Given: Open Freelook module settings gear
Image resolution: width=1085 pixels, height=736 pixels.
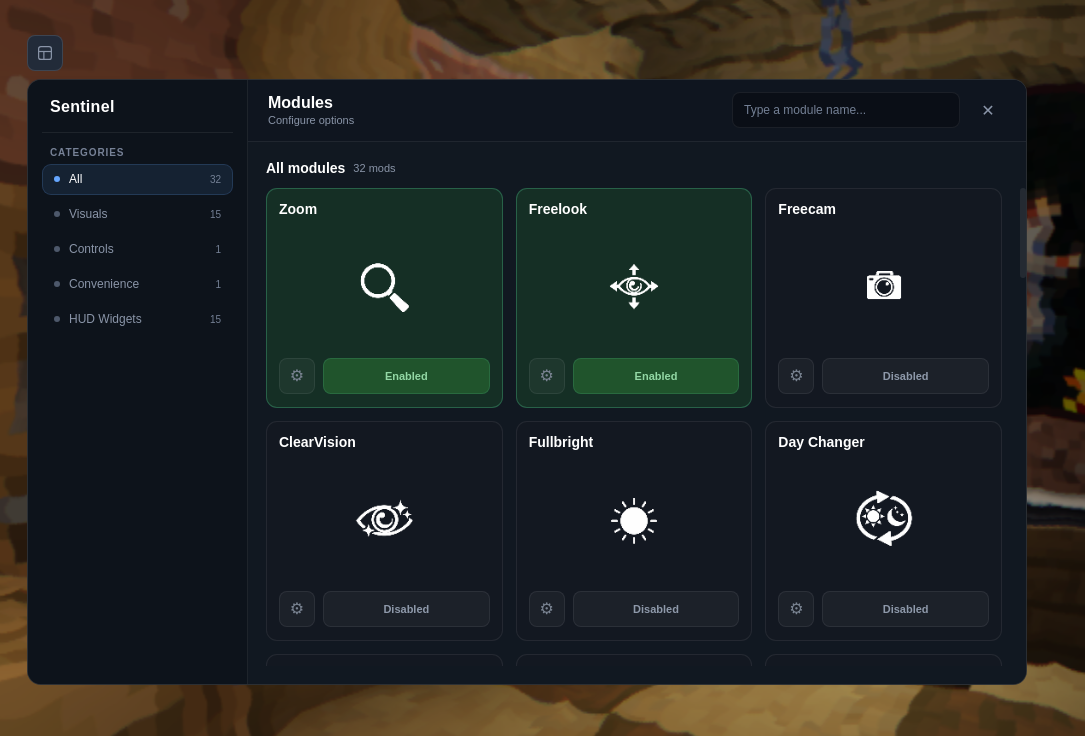Looking at the screenshot, I should pos(547,376).
